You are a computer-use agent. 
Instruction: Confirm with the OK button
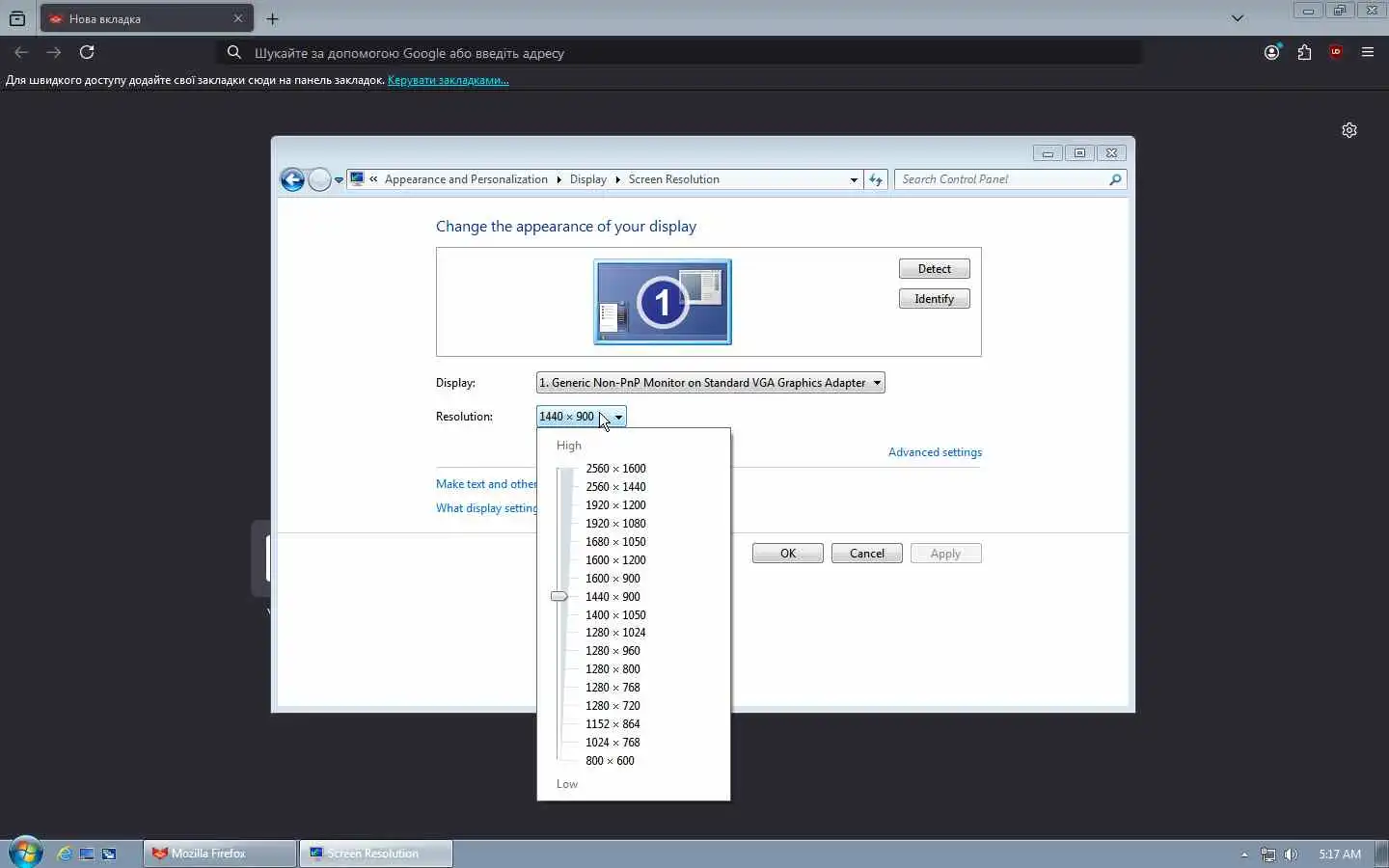(x=788, y=554)
